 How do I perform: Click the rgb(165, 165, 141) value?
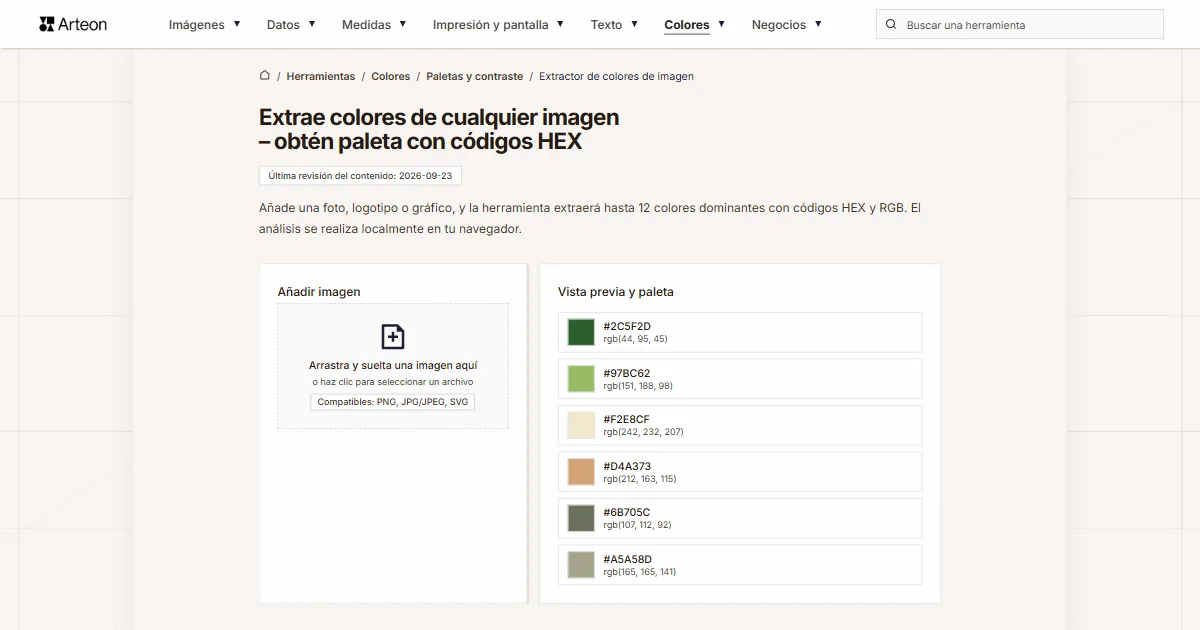(x=640, y=572)
